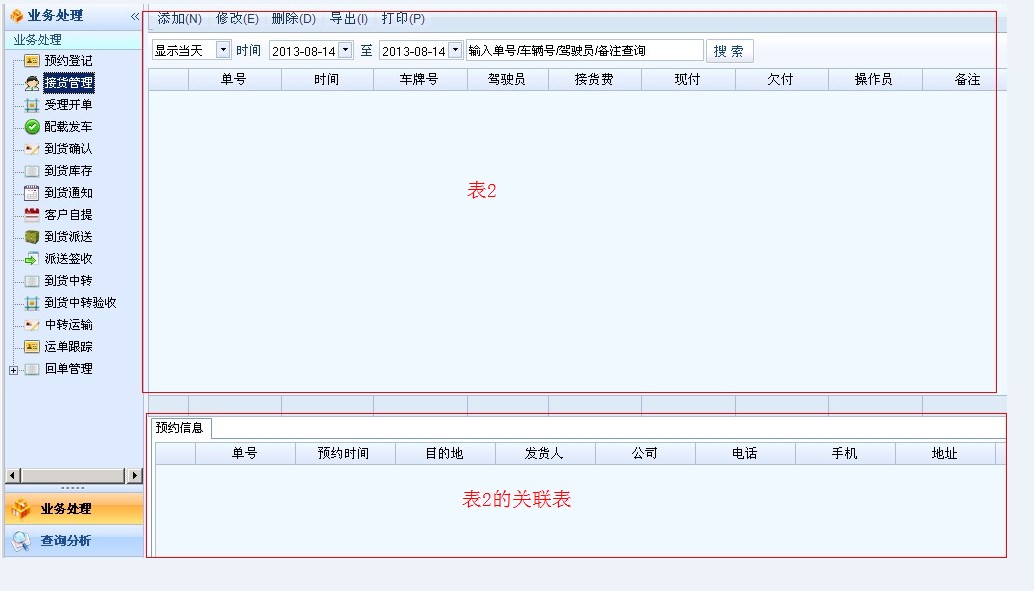
Task: Click the 中转运输 icon
Action: tap(32, 325)
